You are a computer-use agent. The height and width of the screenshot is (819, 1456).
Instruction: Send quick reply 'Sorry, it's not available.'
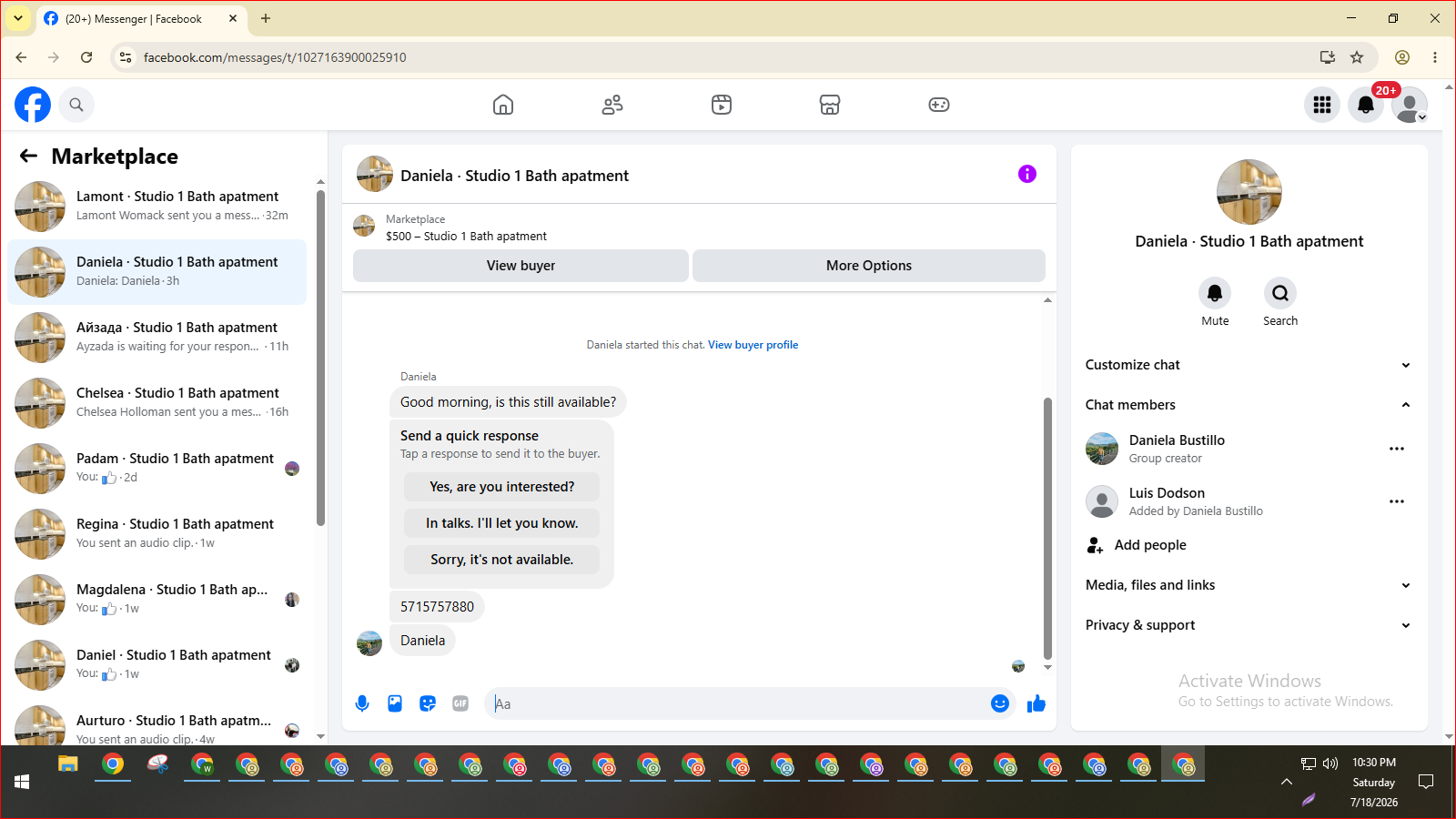[502, 560]
